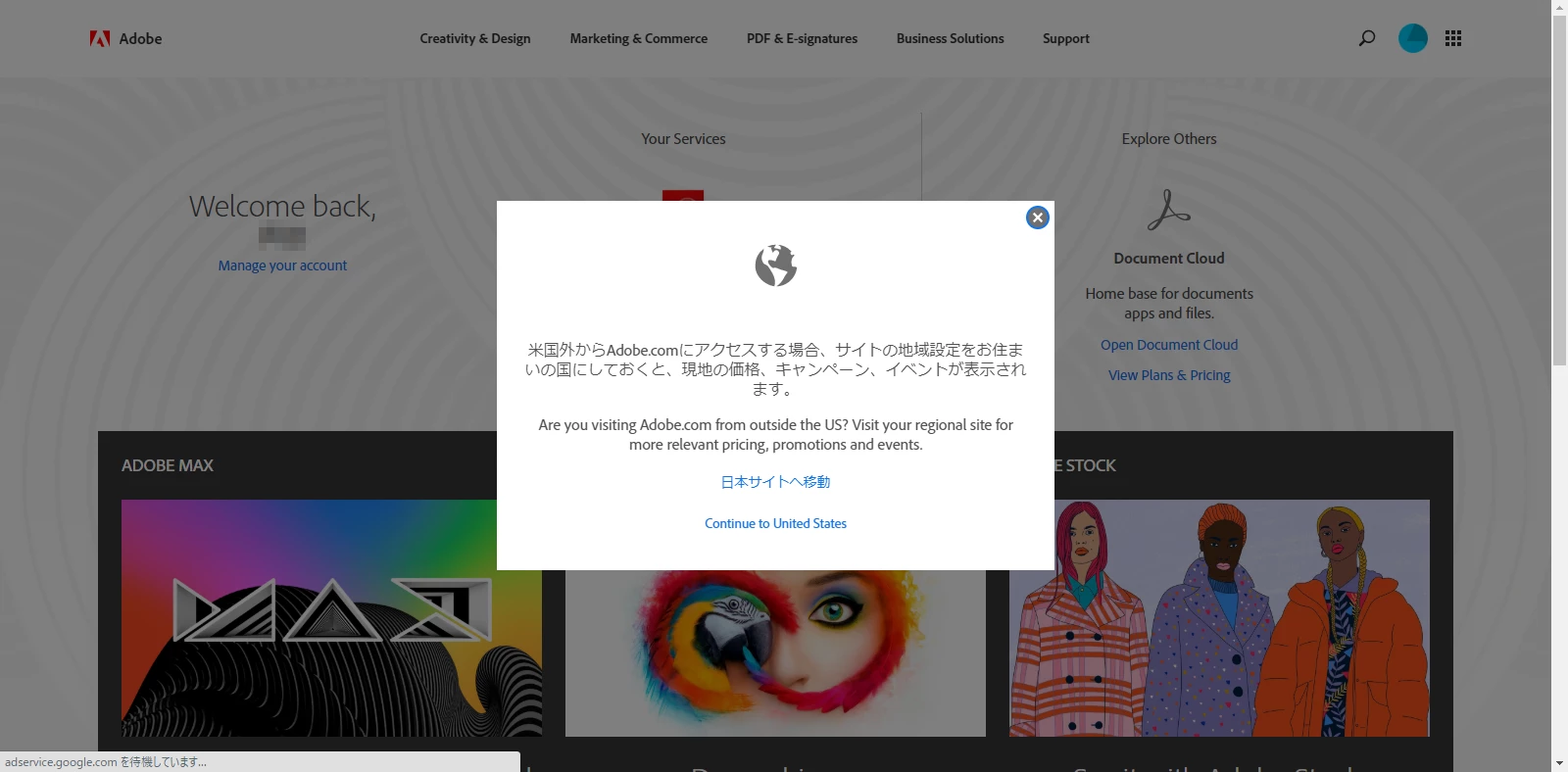Click the Your Services heading

click(x=683, y=139)
